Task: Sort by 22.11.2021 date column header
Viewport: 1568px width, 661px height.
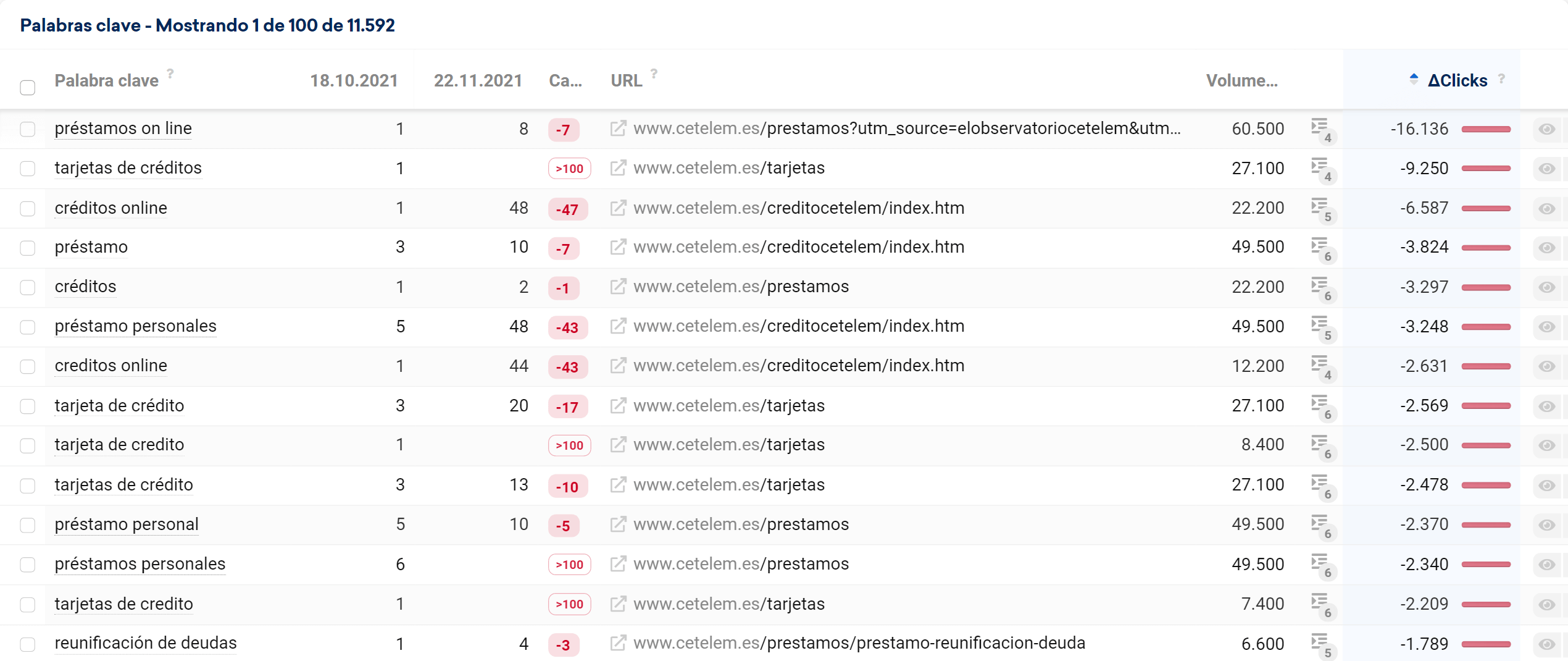Action: 477,81
